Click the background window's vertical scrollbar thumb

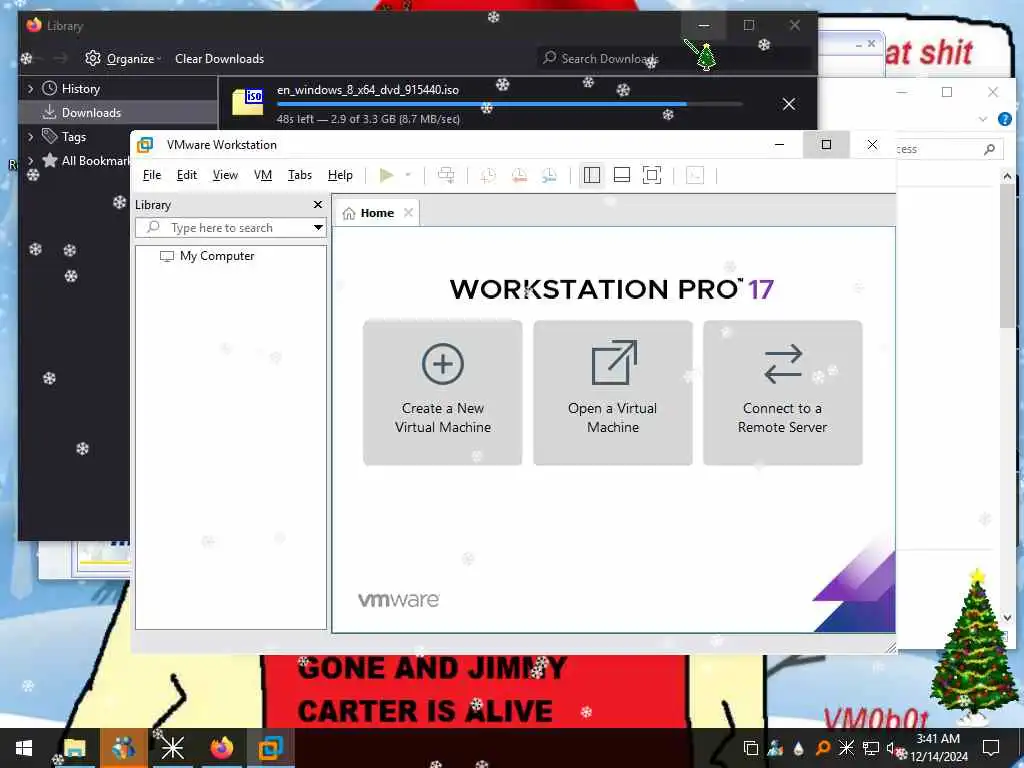click(1007, 257)
